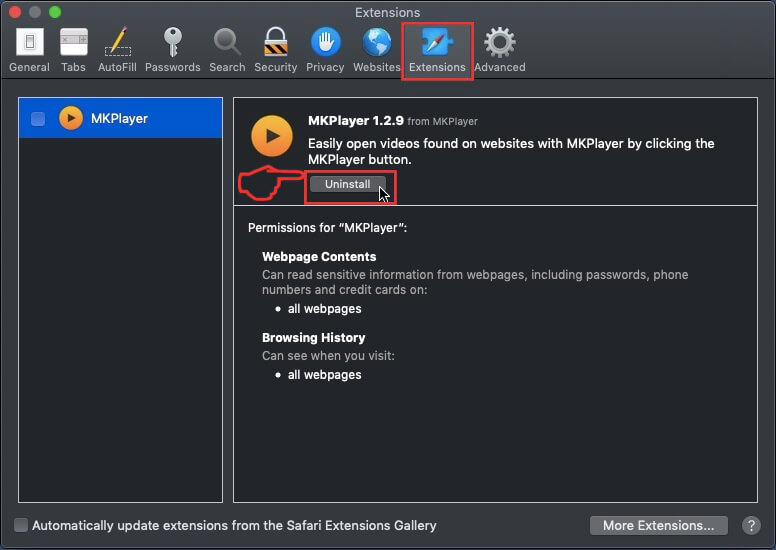Select MKPlayer in the extensions list
Screen dimensions: 776x550
pyautogui.click(x=120, y=118)
